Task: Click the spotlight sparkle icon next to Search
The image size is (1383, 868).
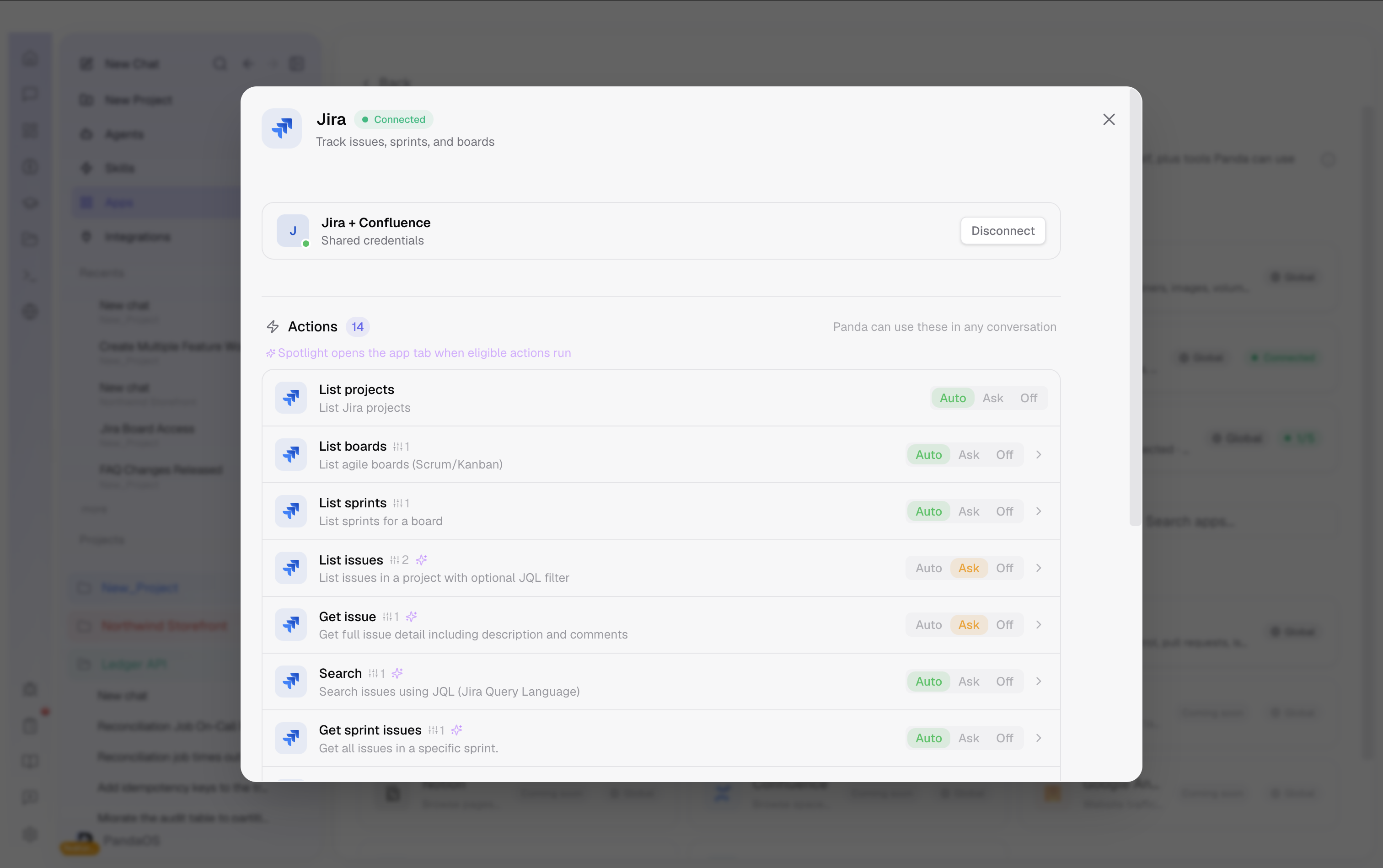Action: point(397,673)
